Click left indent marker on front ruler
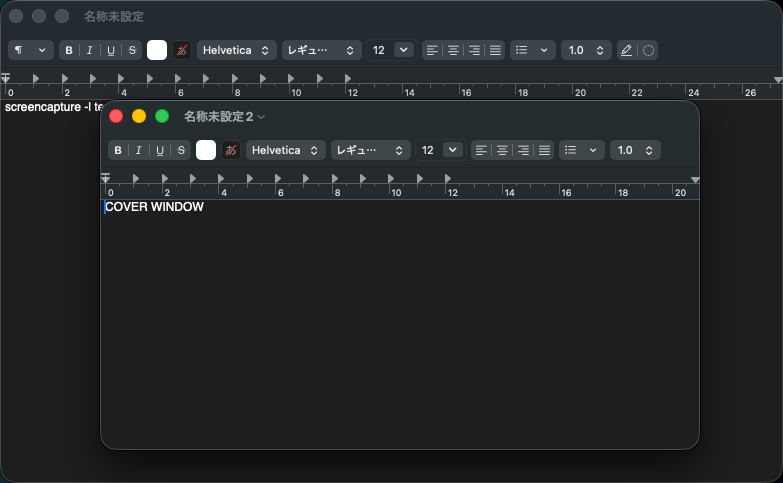The height and width of the screenshot is (483, 783). click(x=105, y=178)
